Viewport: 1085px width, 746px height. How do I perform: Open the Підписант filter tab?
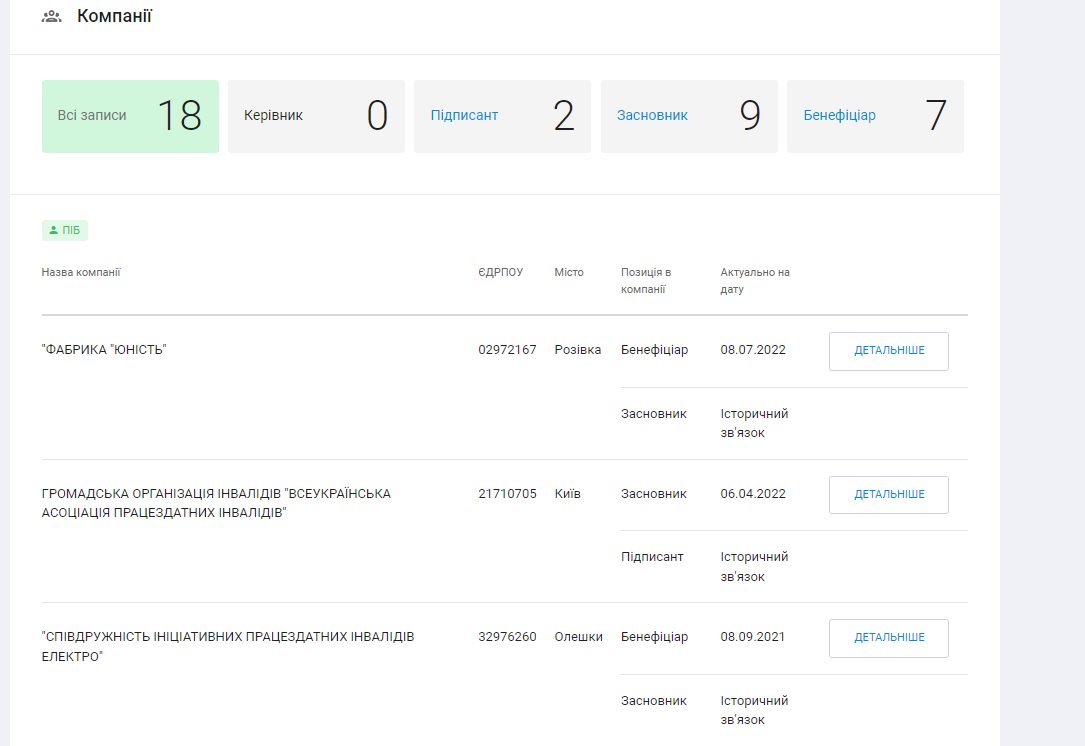[x=502, y=116]
